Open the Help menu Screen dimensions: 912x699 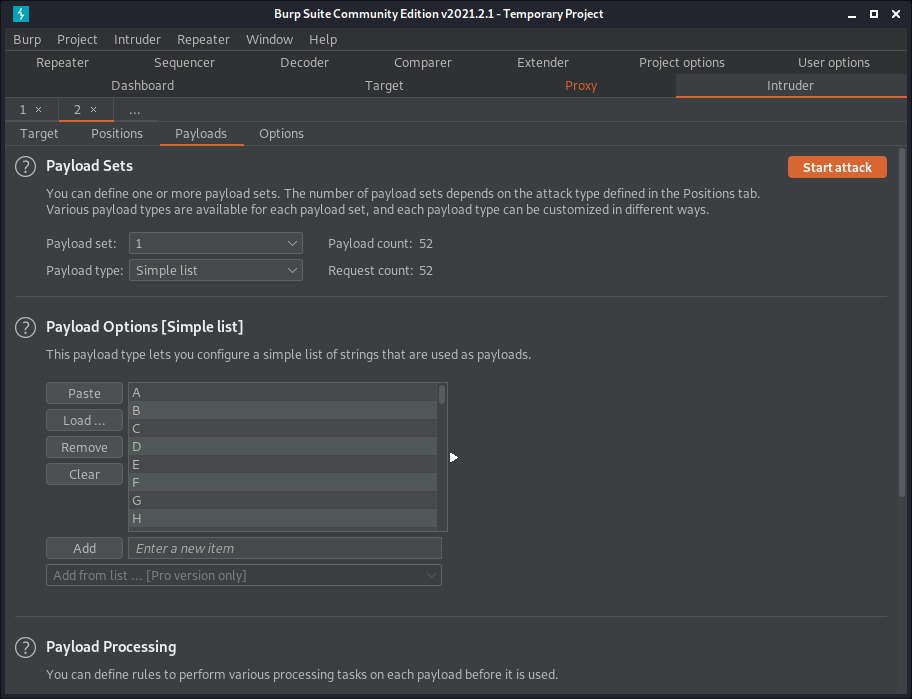tap(323, 40)
